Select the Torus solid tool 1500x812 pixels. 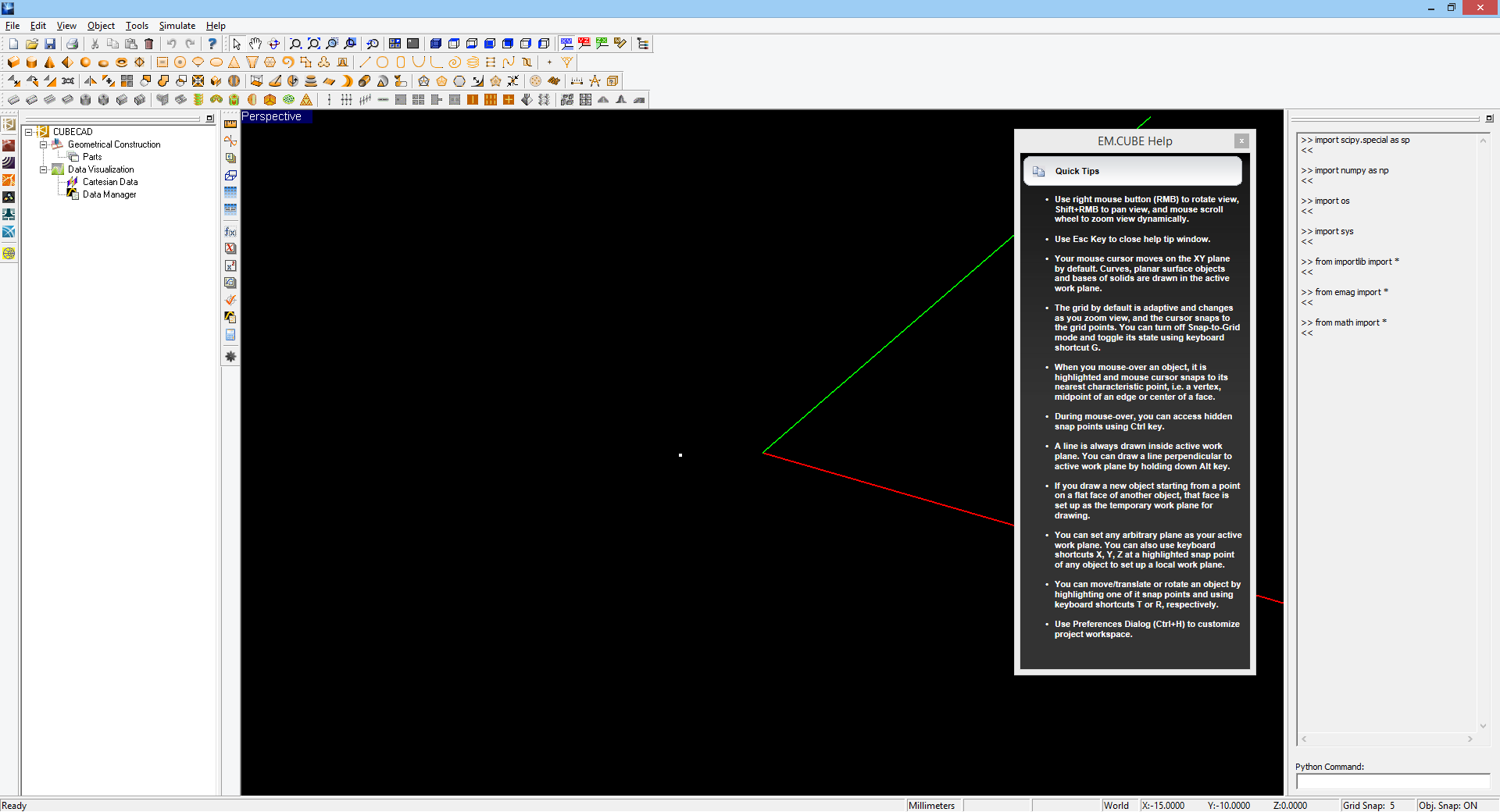[121, 62]
